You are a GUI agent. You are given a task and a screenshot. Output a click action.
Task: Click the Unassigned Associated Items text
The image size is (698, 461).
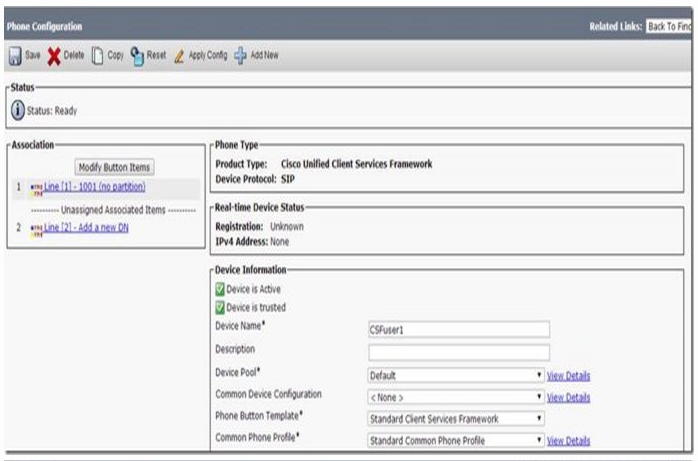[113, 210]
